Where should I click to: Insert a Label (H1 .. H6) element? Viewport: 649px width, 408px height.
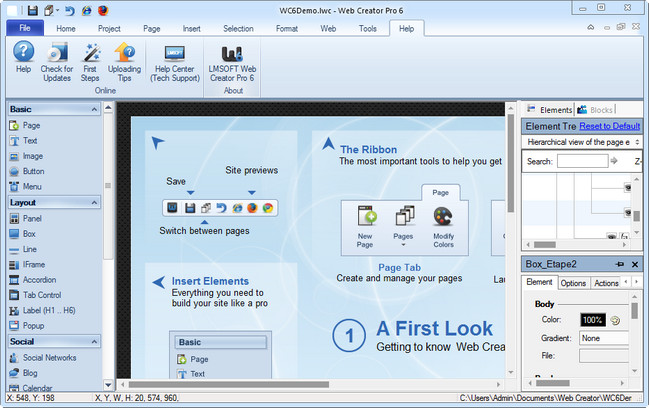coord(42,310)
